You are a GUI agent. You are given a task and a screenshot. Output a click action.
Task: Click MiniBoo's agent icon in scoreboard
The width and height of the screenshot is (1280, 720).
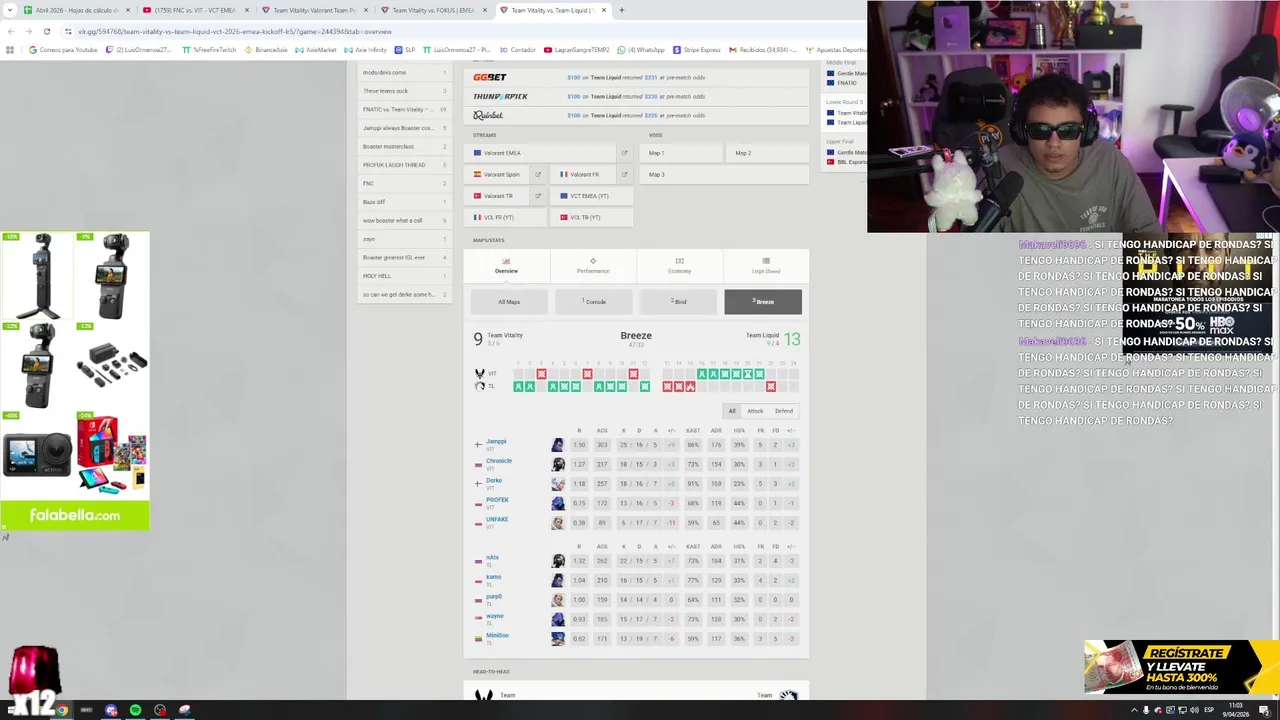tap(558, 639)
